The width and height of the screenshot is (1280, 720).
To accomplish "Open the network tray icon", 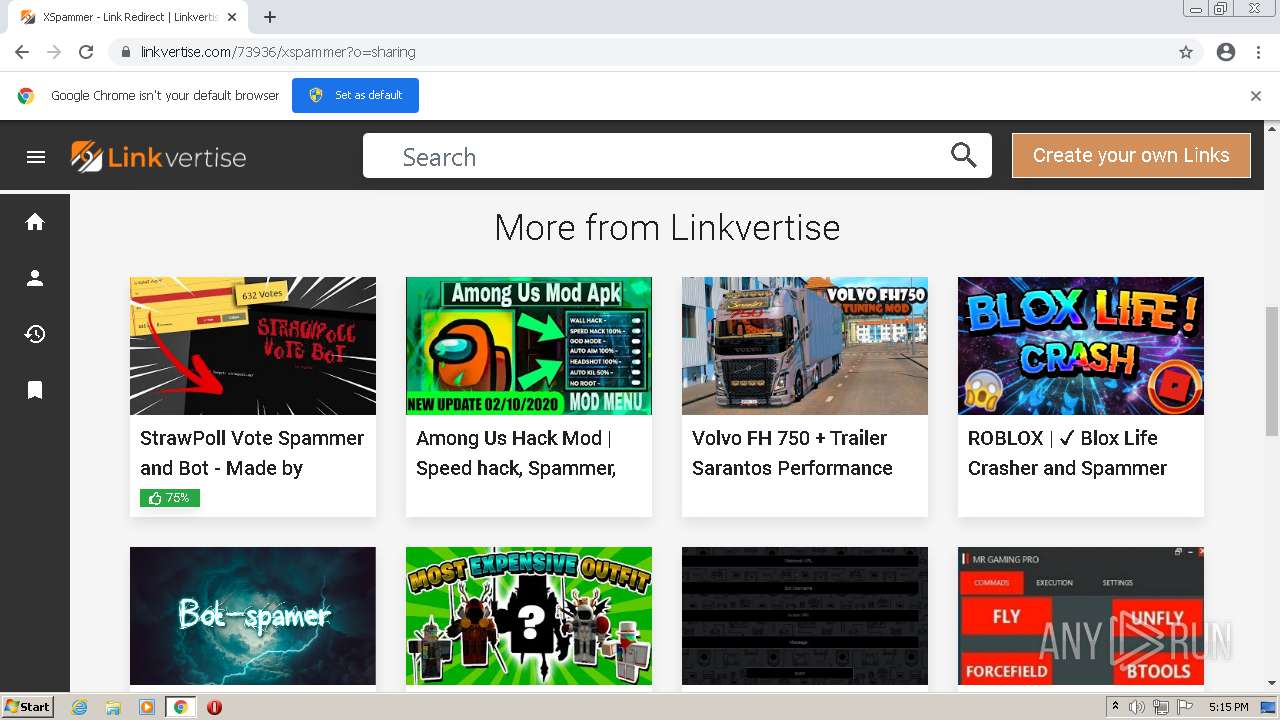I will tap(1161, 707).
